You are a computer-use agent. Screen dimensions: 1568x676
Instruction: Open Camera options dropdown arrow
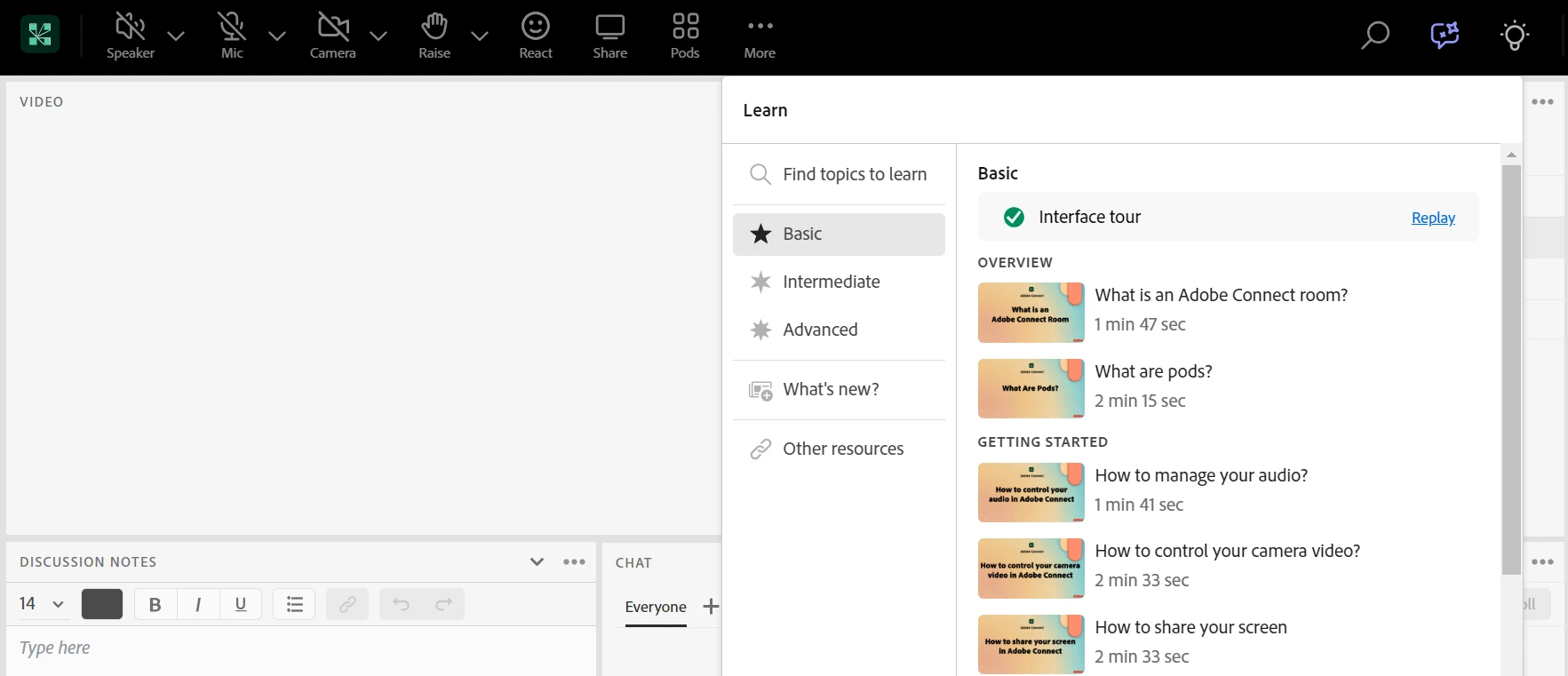pyautogui.click(x=378, y=36)
